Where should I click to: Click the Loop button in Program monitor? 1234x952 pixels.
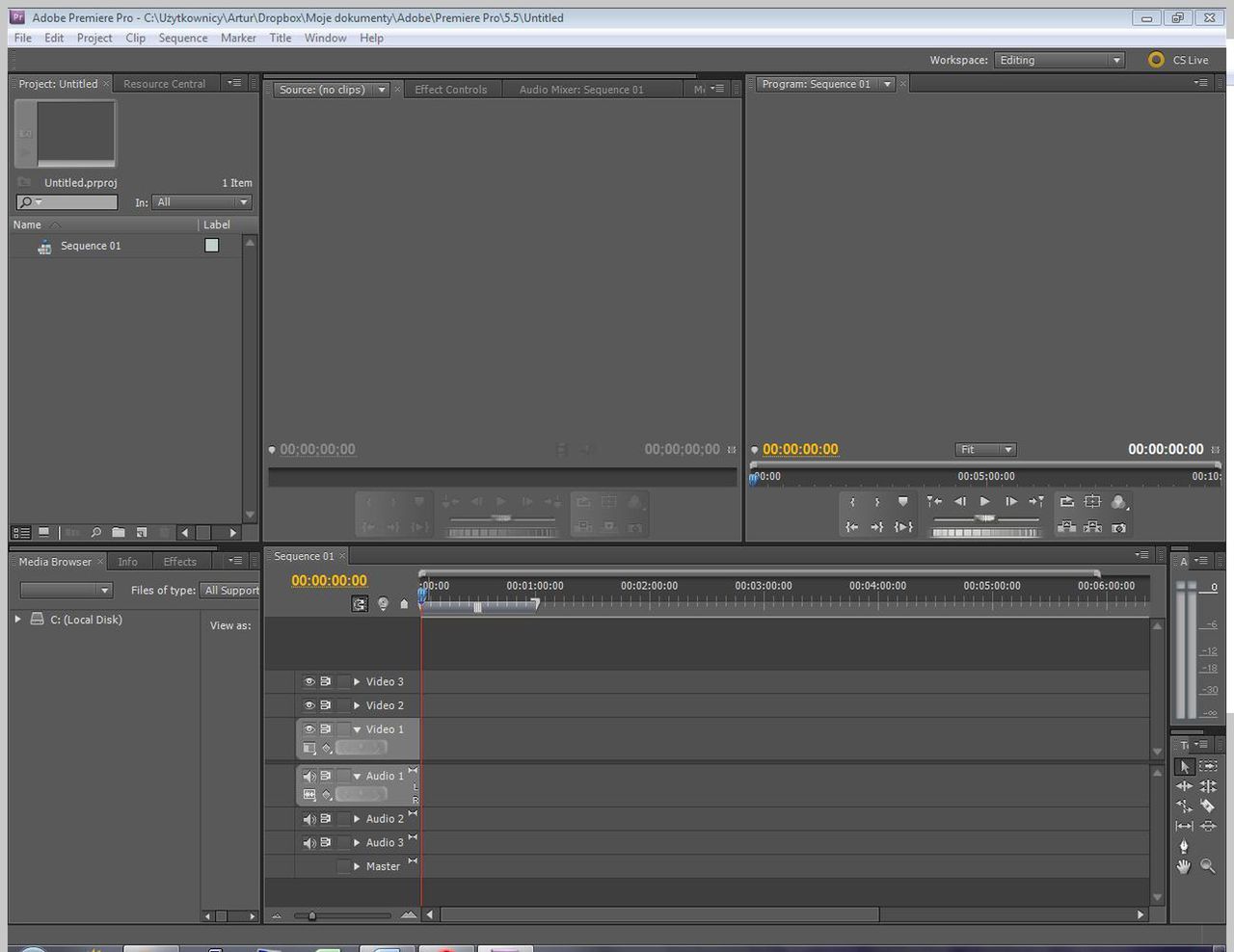(x=1067, y=501)
